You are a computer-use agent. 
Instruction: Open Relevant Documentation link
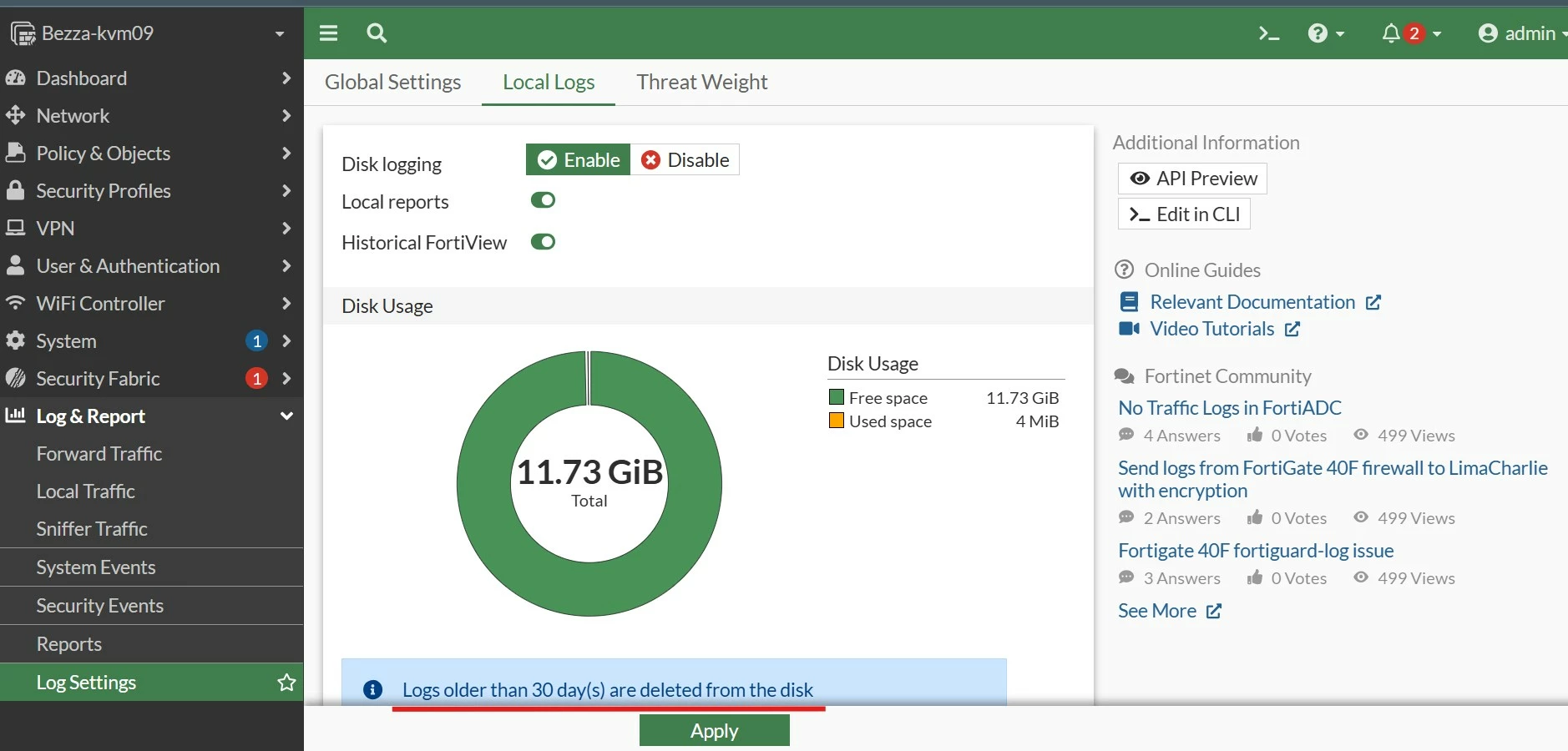[x=1252, y=301]
